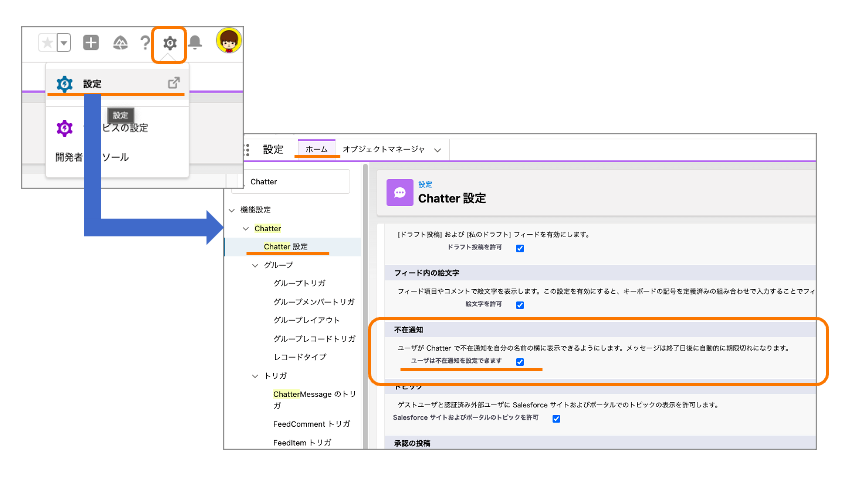Open グループメンバートリガ in the sidebar
Image resolution: width=852 pixels, height=479 pixels.
click(314, 301)
